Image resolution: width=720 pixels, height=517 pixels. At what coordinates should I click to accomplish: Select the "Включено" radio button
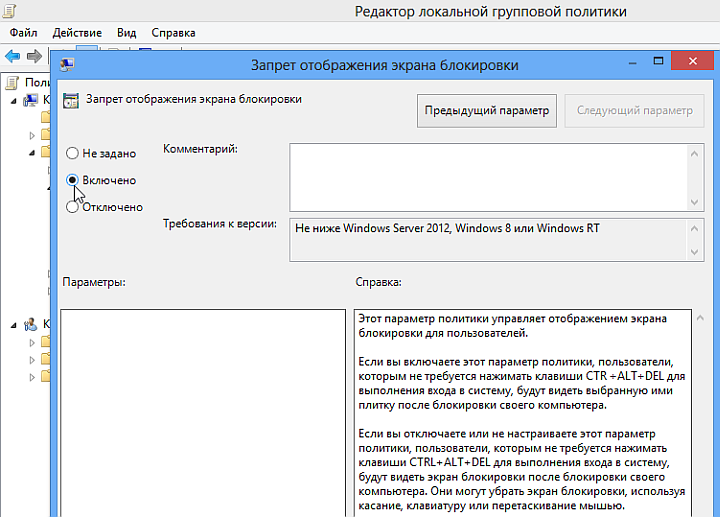tap(72, 180)
